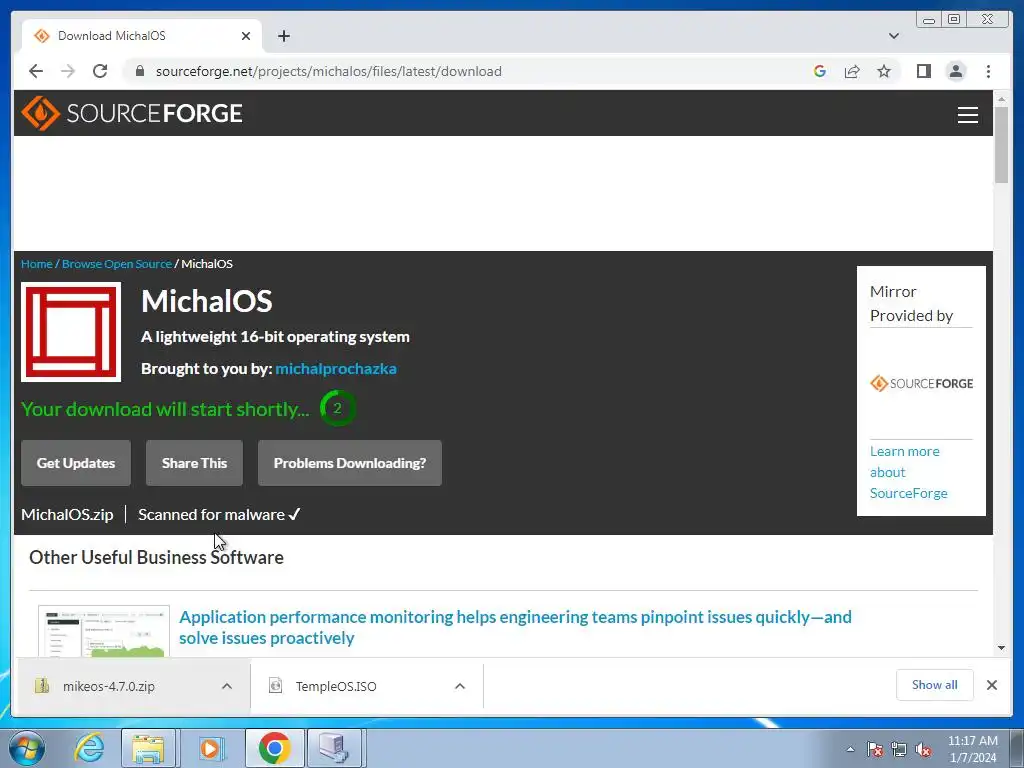Bookmark this page with the star
This screenshot has width=1024, height=768.
click(884, 71)
